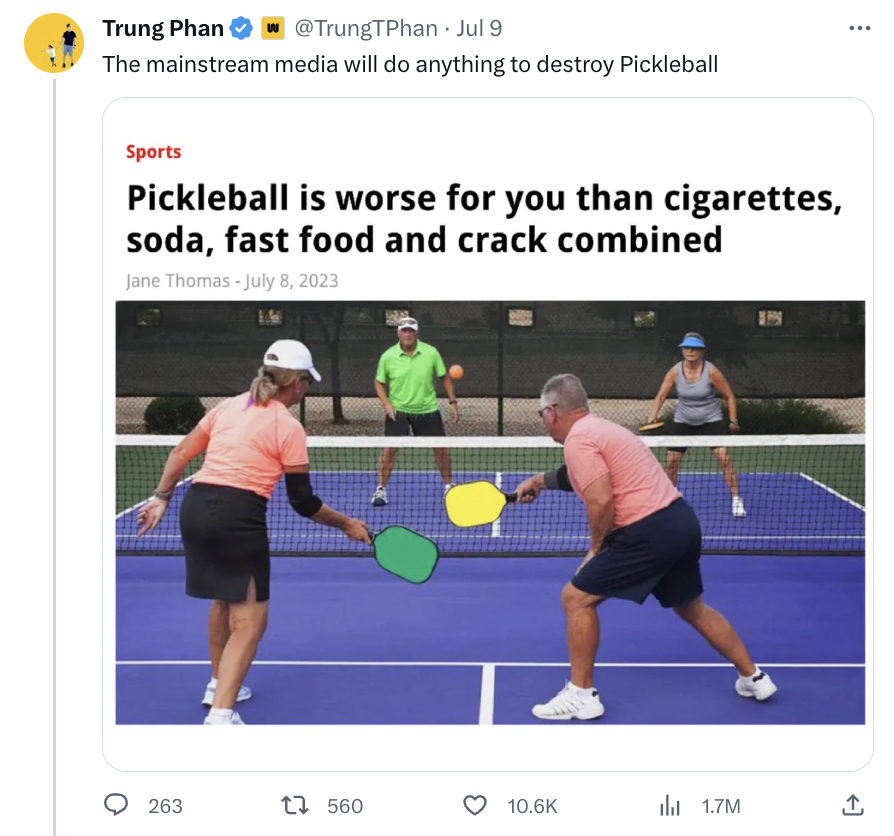894x836 pixels.
Task: Click the red Sports category label
Action: coord(153,152)
